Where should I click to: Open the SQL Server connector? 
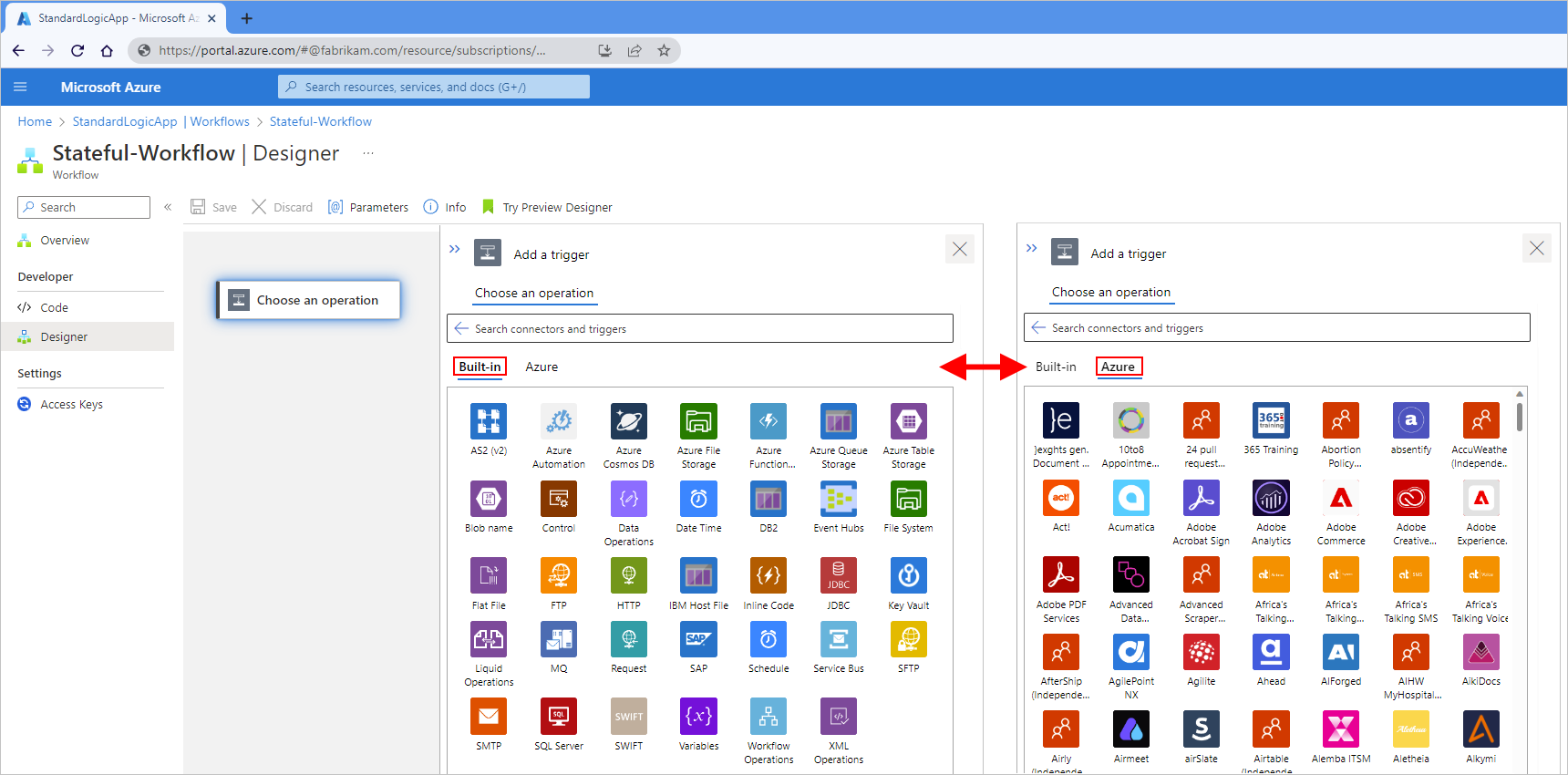pyautogui.click(x=559, y=717)
